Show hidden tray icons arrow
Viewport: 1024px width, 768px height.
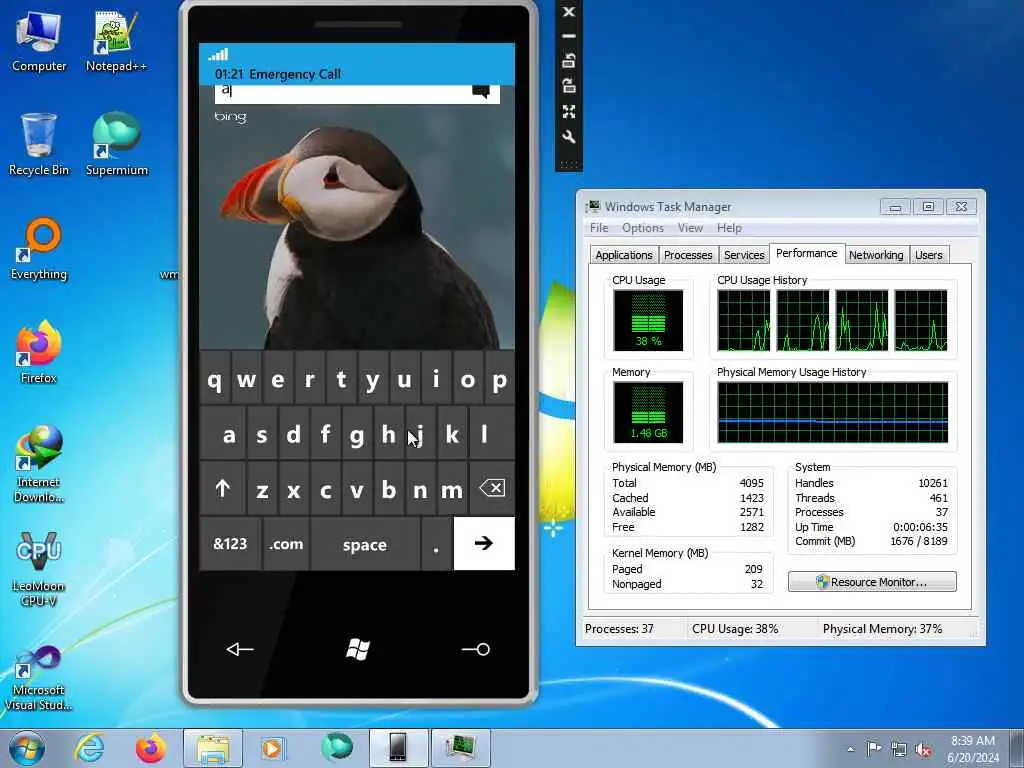[x=850, y=749]
